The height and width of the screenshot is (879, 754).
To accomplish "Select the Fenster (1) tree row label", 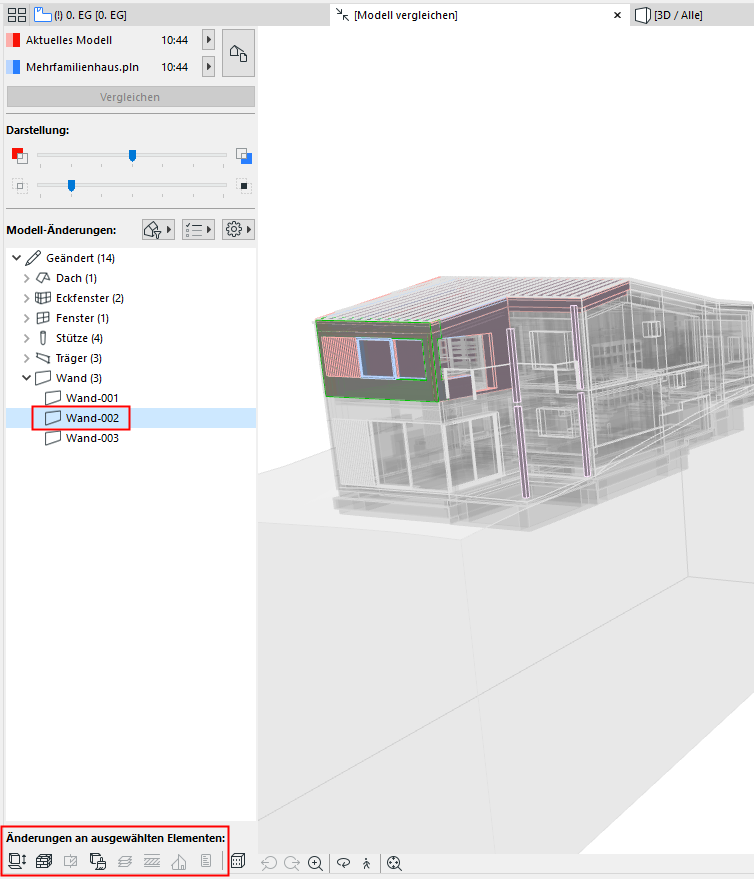I will pyautogui.click(x=82, y=318).
